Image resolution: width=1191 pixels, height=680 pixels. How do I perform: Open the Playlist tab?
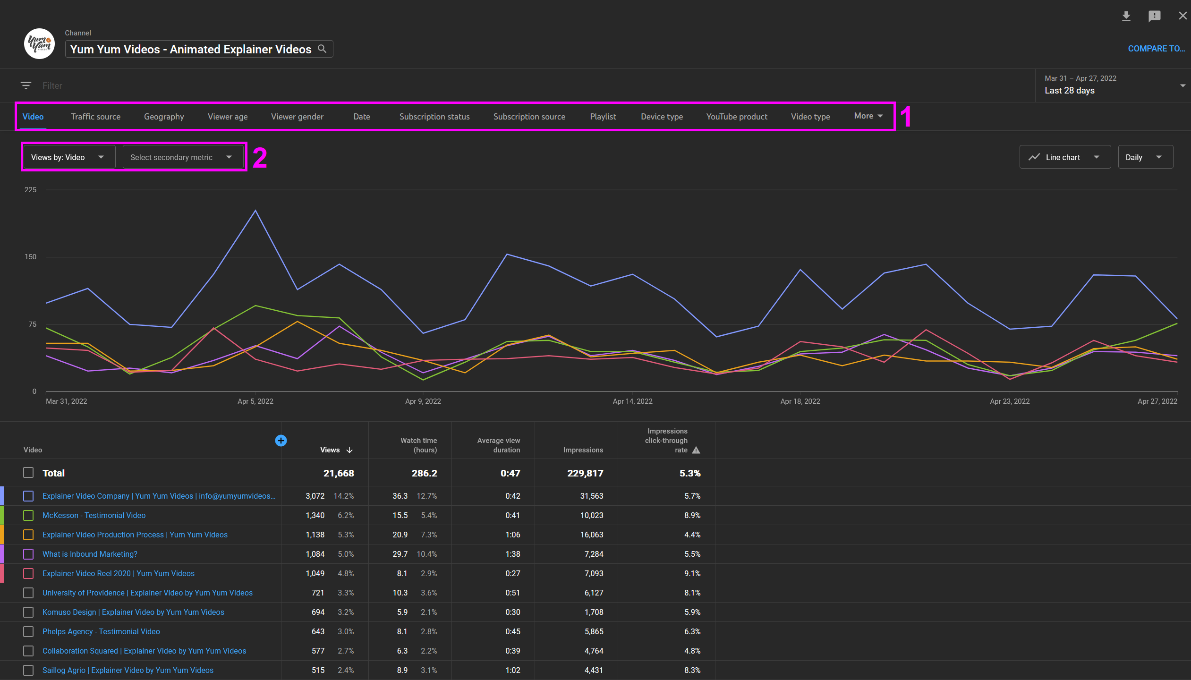pyautogui.click(x=603, y=116)
